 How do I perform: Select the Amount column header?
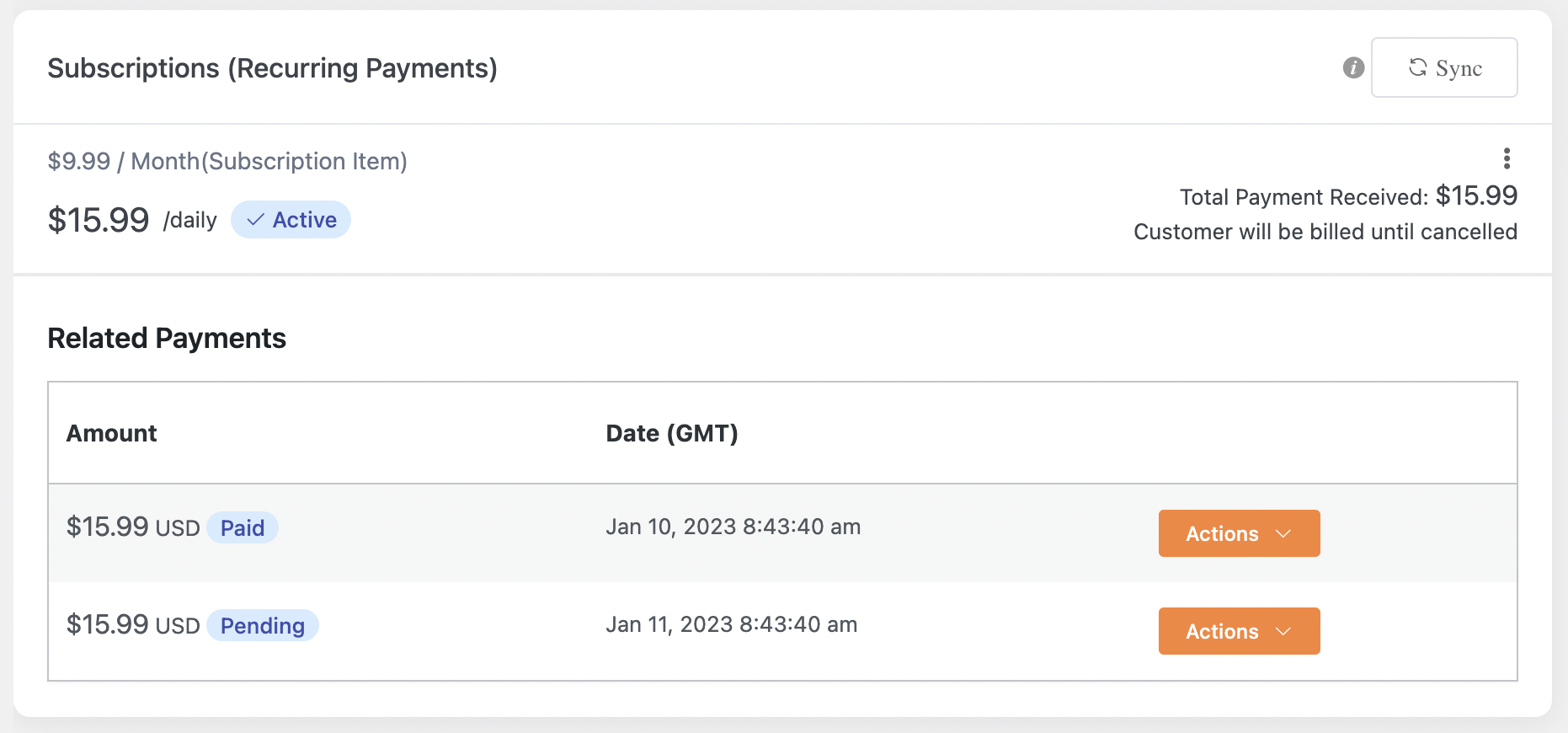(x=110, y=433)
